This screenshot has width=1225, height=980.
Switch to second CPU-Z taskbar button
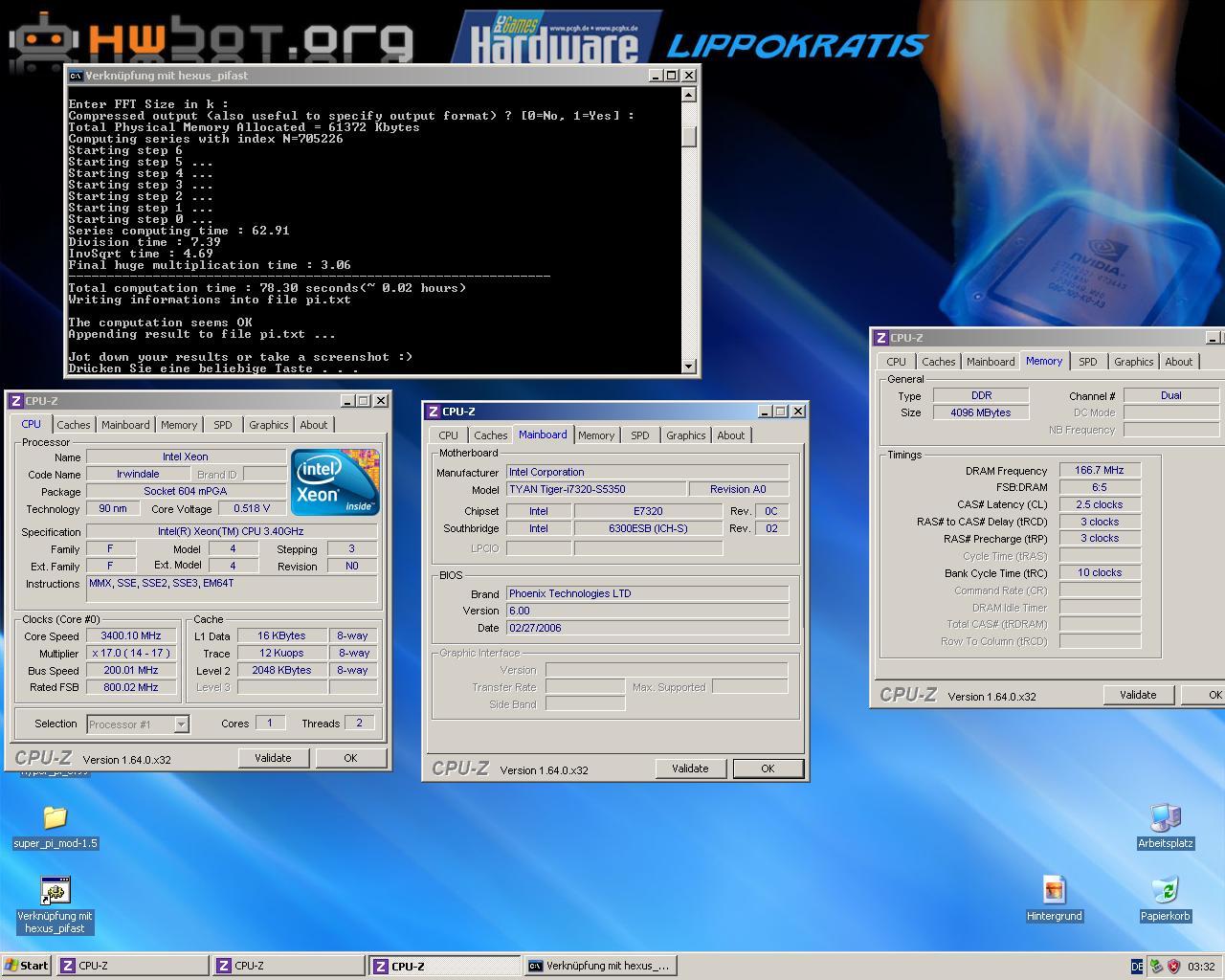click(288, 966)
